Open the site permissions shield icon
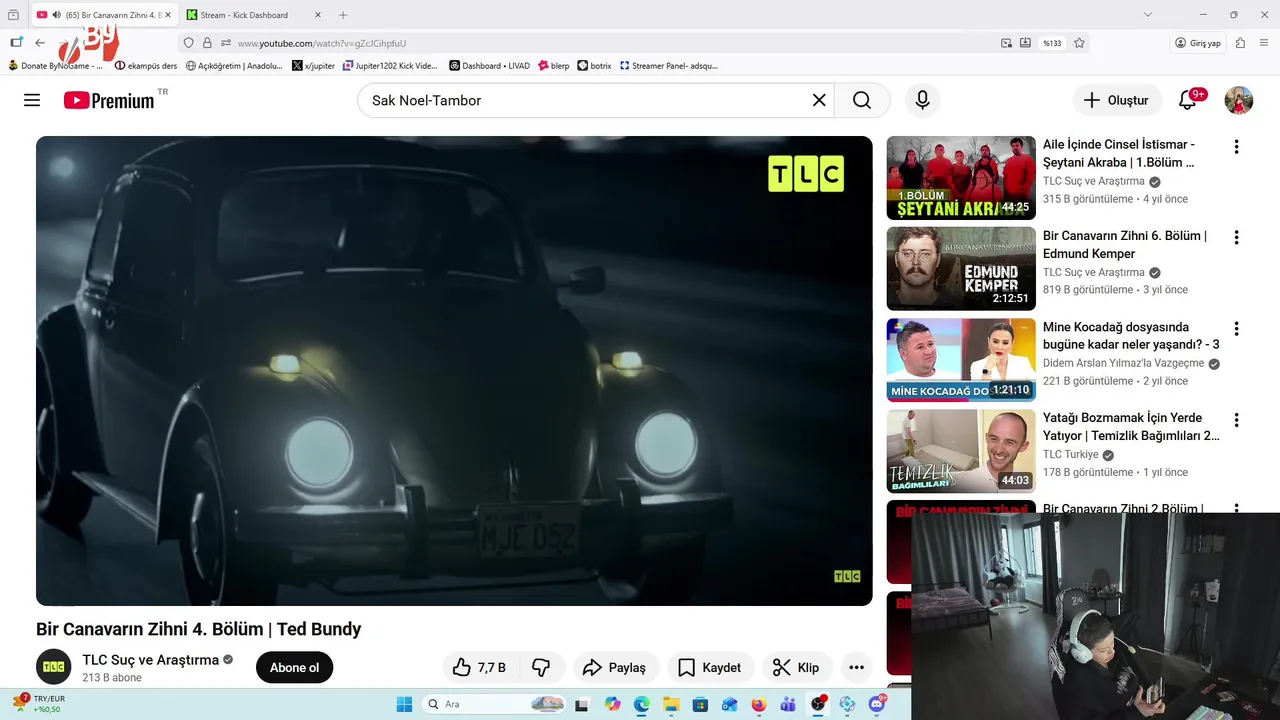The height and width of the screenshot is (720, 1280). coord(188,43)
